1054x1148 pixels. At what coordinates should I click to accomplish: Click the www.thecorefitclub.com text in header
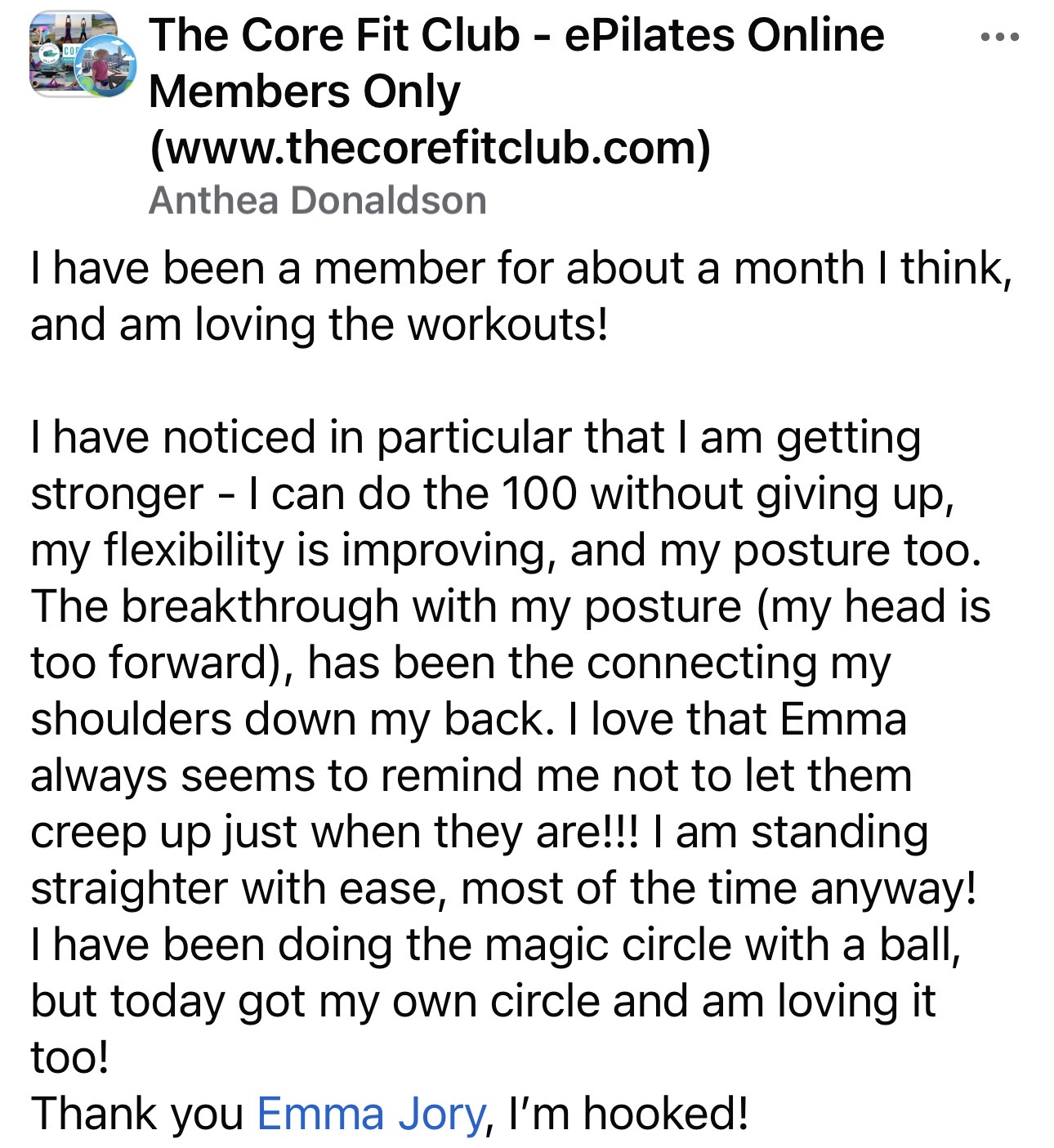pos(430,147)
